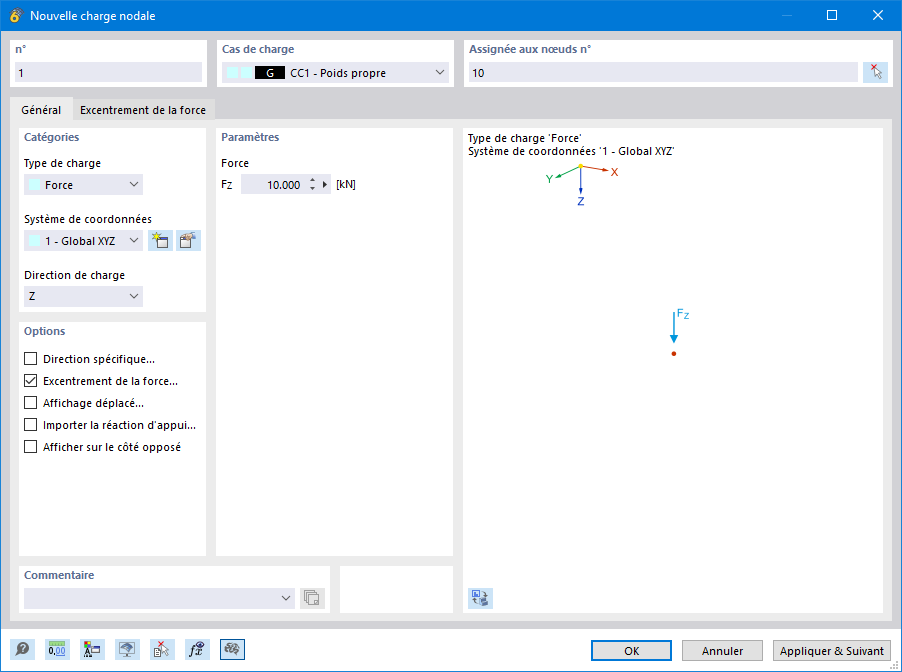Click the 'Système de coordonnées 1 - Global XYZ' preview text
This screenshot has width=902, height=672.
(x=571, y=151)
